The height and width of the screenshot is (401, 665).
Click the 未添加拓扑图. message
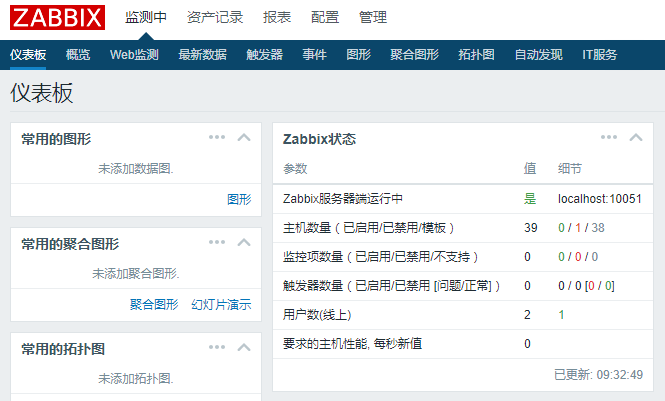point(136,379)
